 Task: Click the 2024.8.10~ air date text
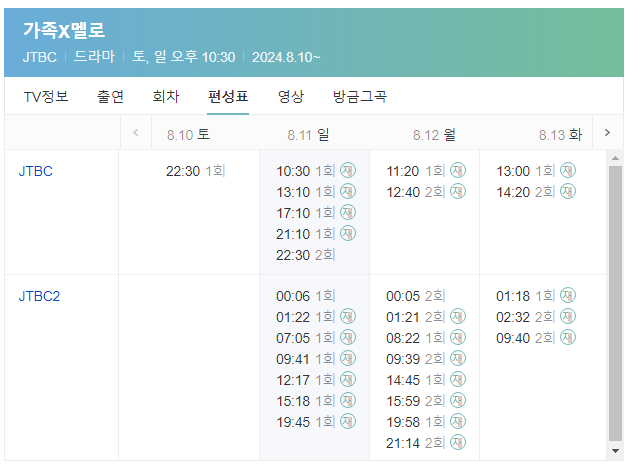(286, 57)
